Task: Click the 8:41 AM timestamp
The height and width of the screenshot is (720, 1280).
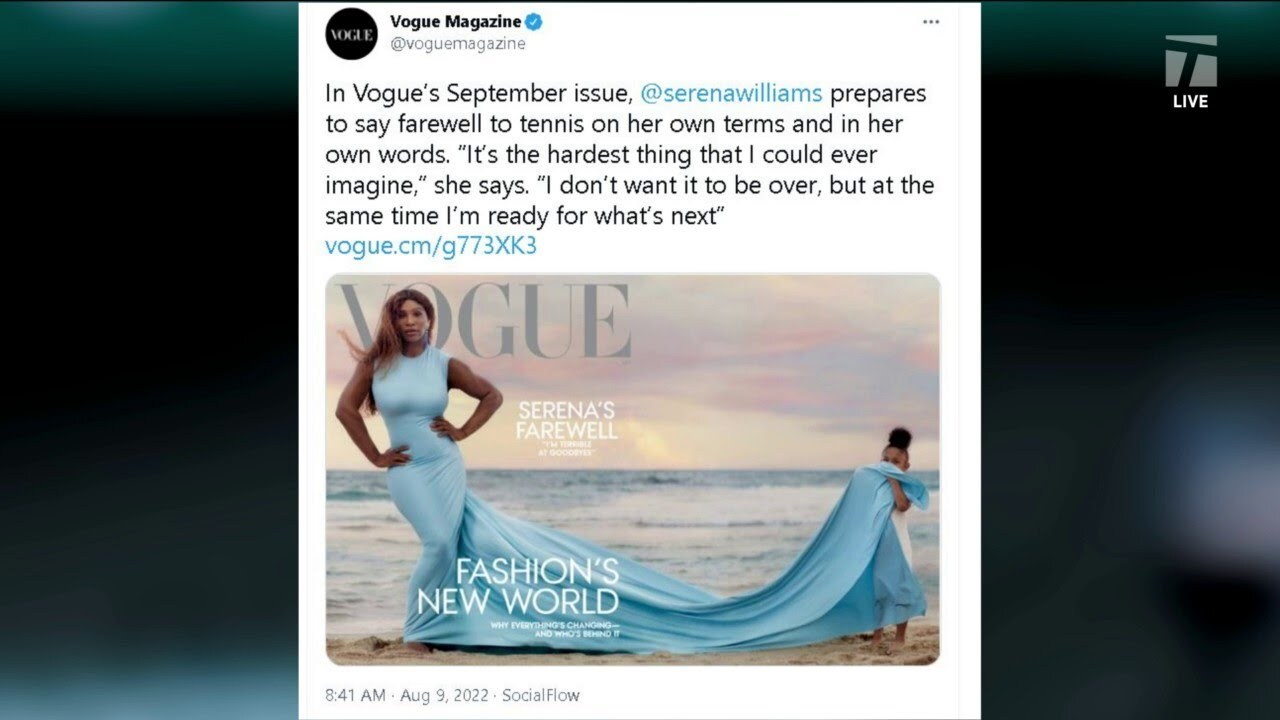Action: tap(355, 695)
